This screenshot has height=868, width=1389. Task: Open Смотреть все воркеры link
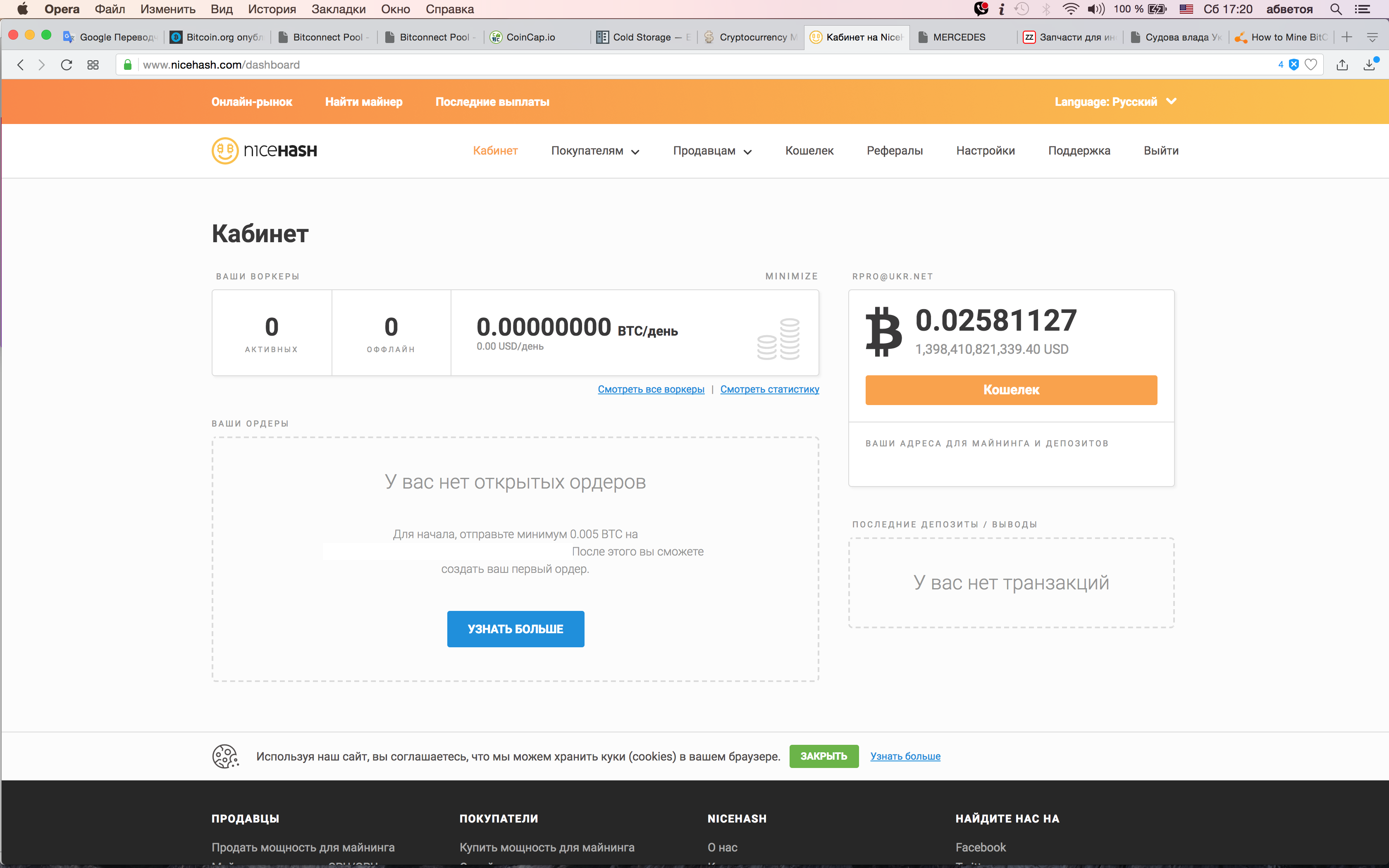point(651,389)
